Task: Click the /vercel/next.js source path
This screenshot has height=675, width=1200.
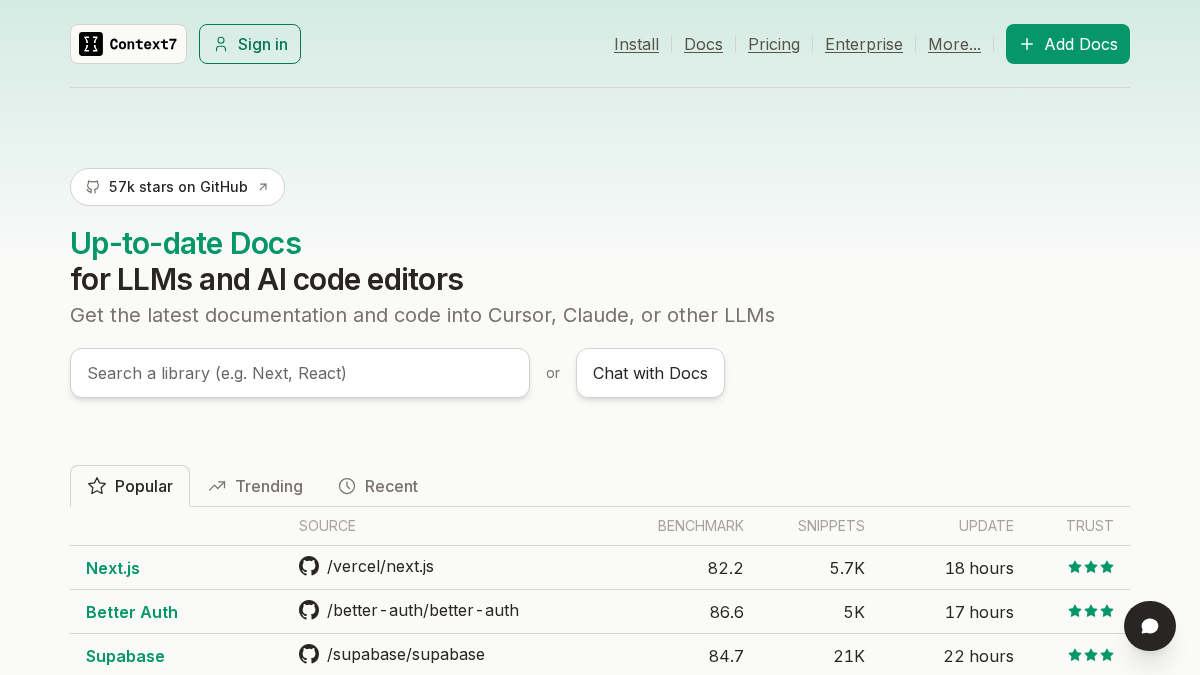Action: (380, 566)
